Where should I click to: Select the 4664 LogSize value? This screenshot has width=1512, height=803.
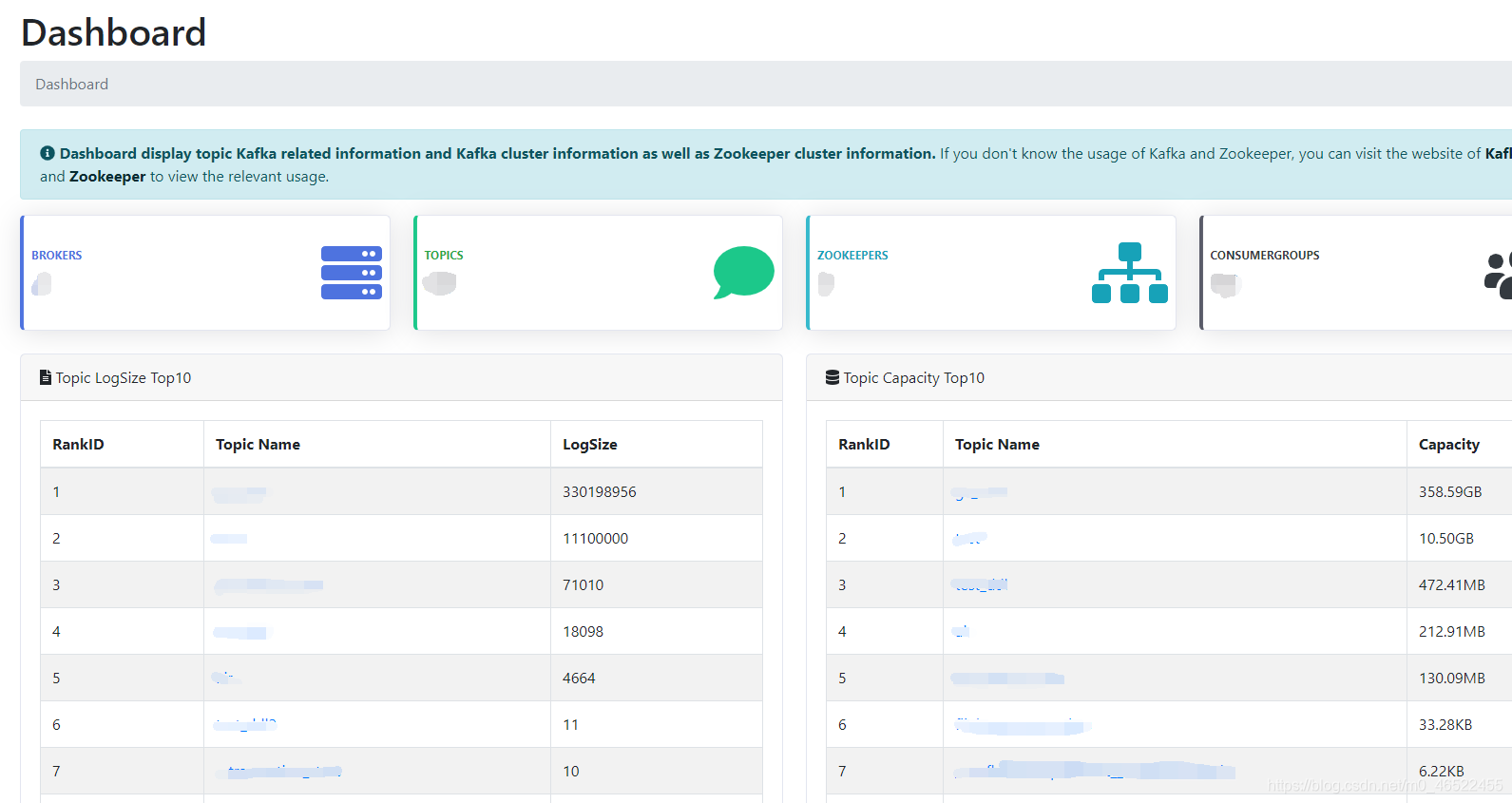pos(579,679)
